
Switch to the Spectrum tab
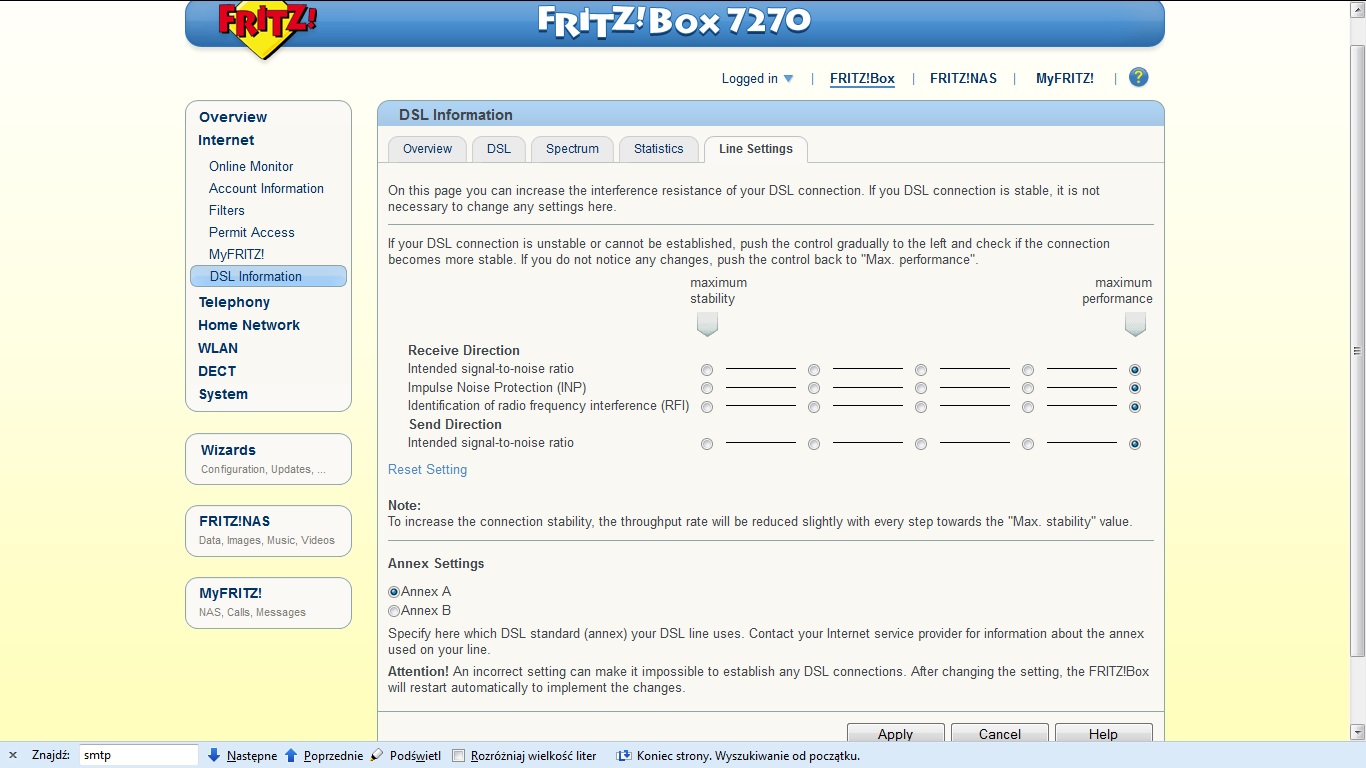tap(572, 149)
